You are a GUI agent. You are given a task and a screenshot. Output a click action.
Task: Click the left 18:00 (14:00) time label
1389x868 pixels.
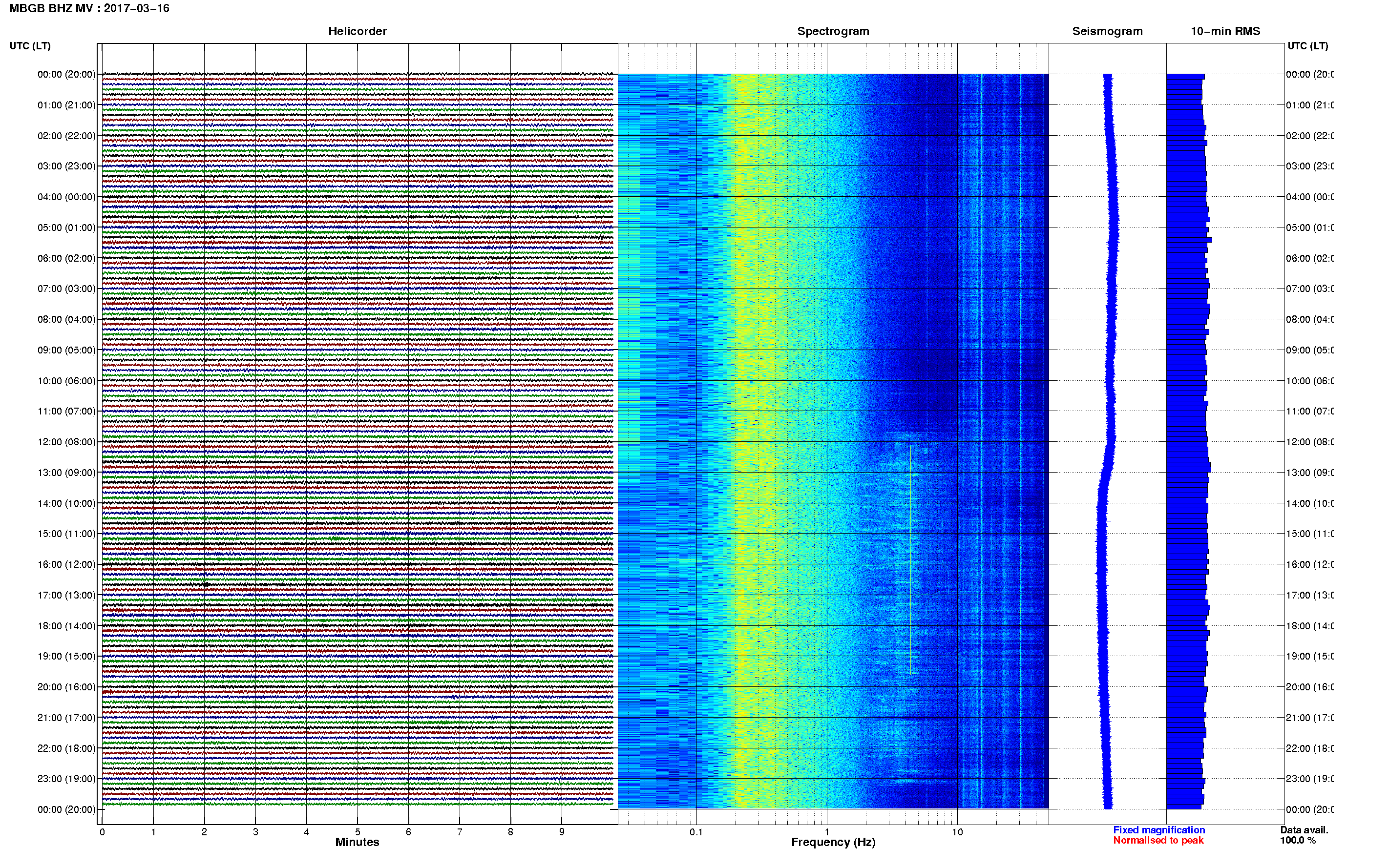point(66,626)
